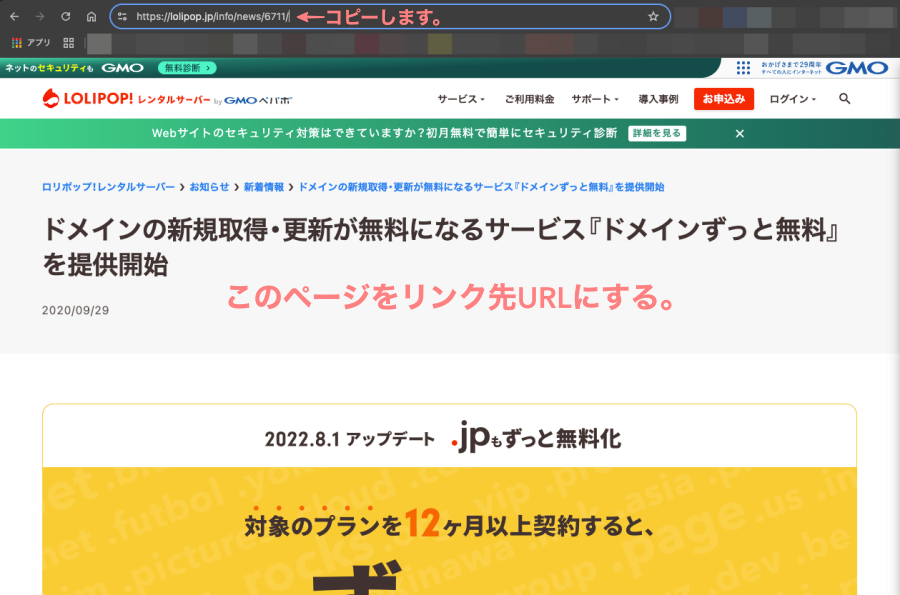
Task: Dismiss the green security banner
Action: (740, 134)
